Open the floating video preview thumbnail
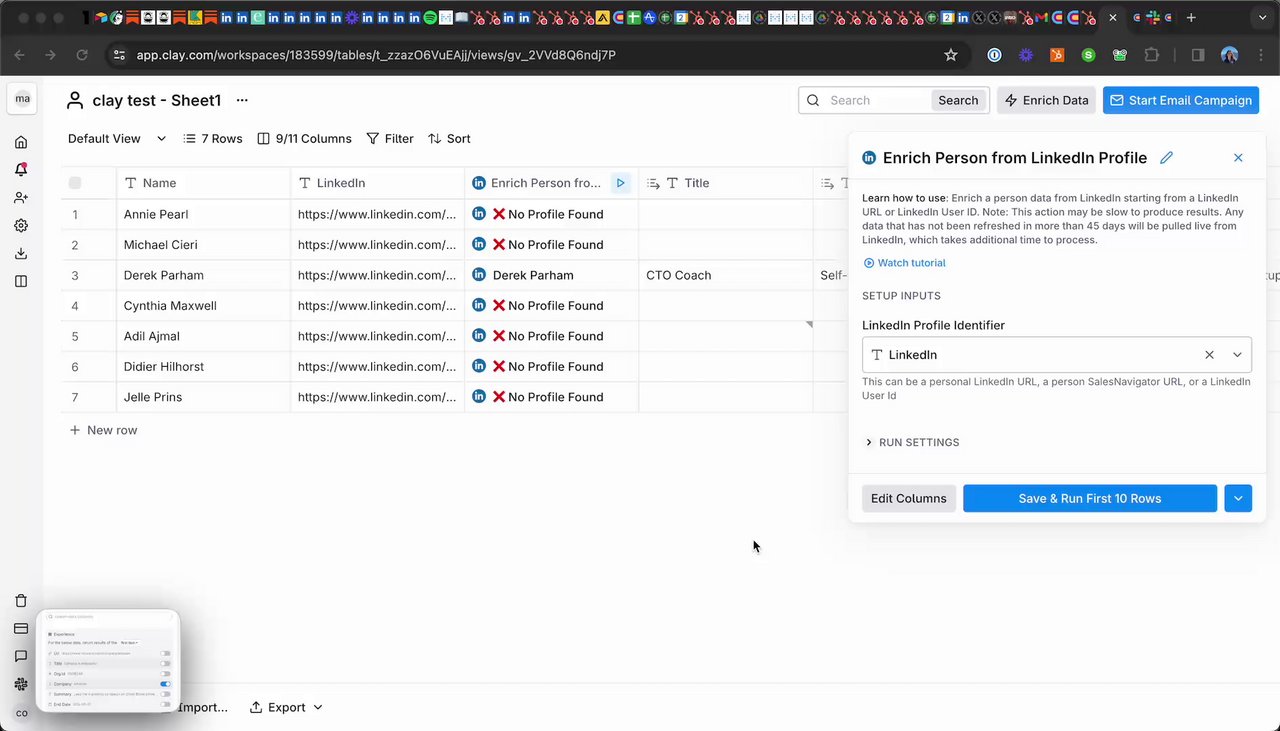This screenshot has height=731, width=1280. [x=108, y=661]
